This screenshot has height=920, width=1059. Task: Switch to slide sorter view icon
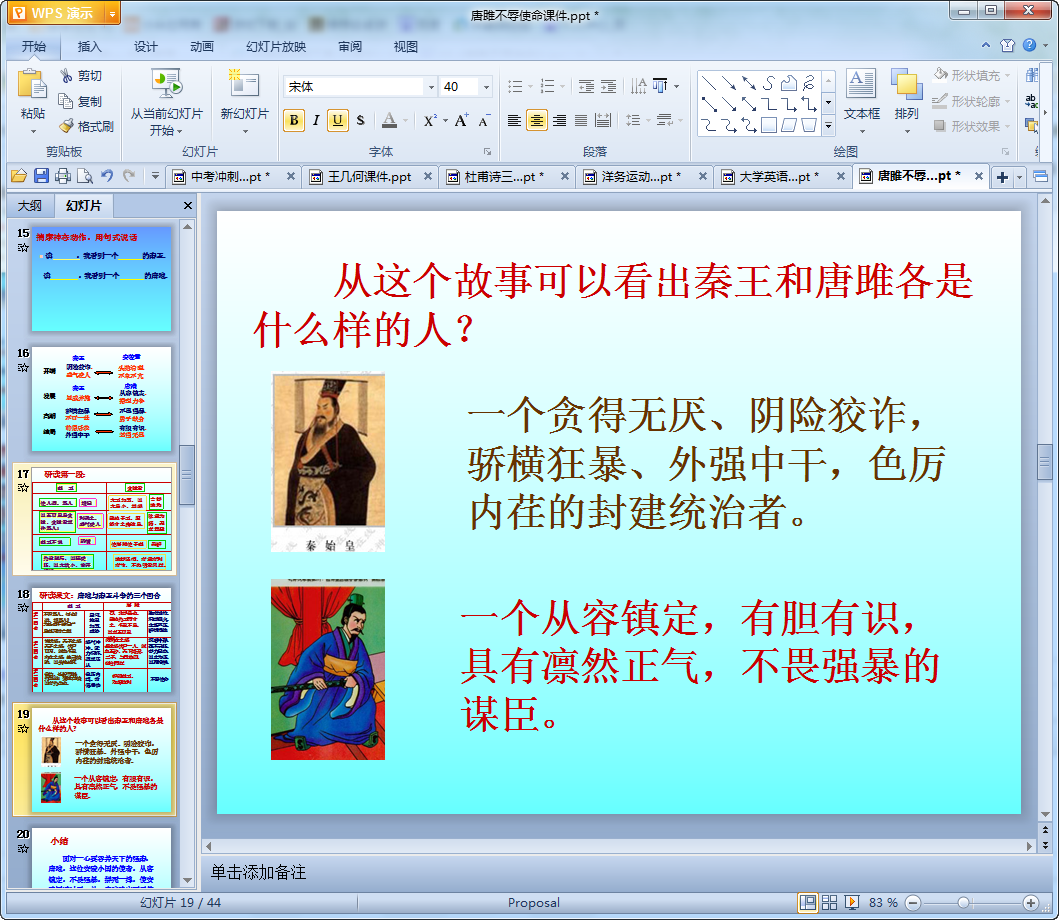coord(829,902)
